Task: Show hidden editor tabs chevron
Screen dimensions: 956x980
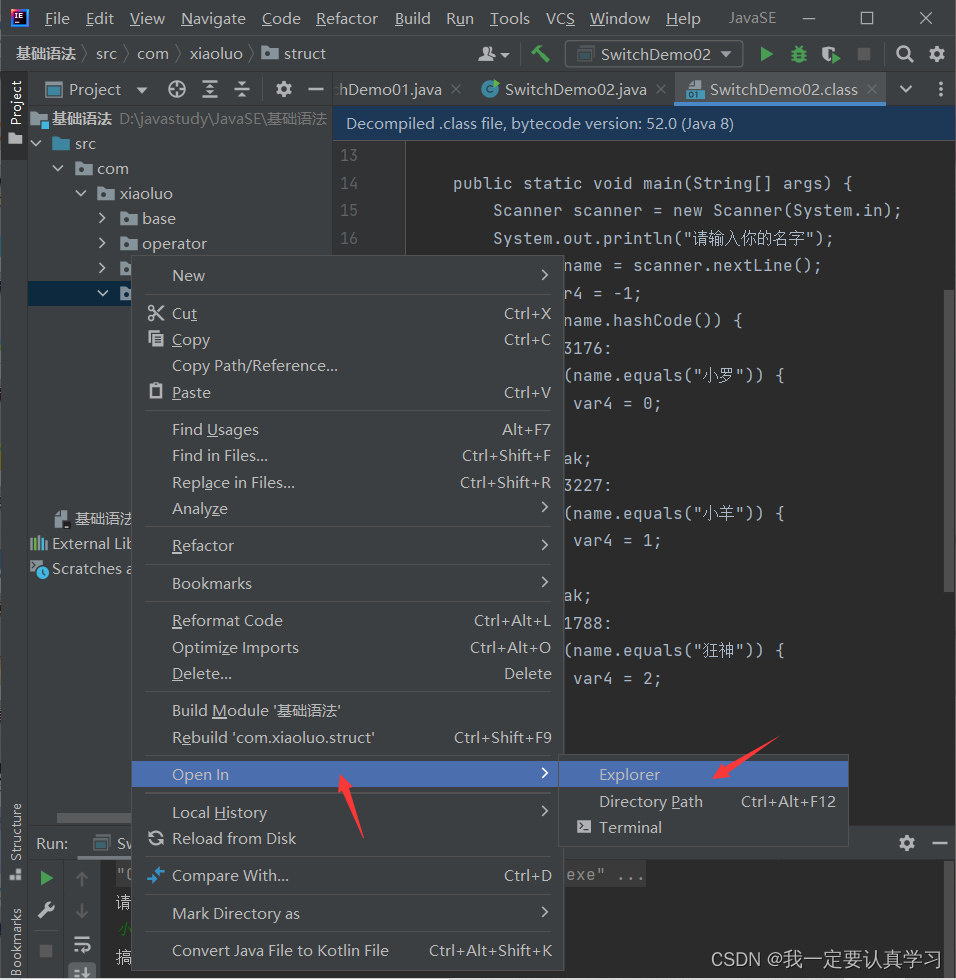Action: 905,89
